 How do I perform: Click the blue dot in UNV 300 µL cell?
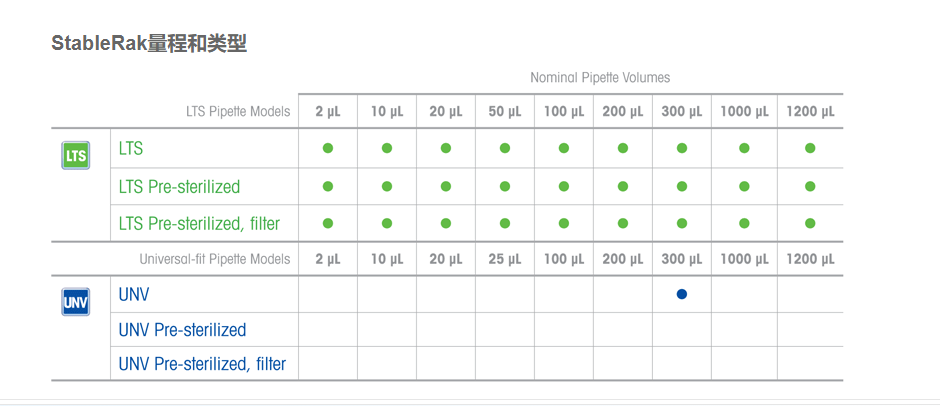[682, 294]
